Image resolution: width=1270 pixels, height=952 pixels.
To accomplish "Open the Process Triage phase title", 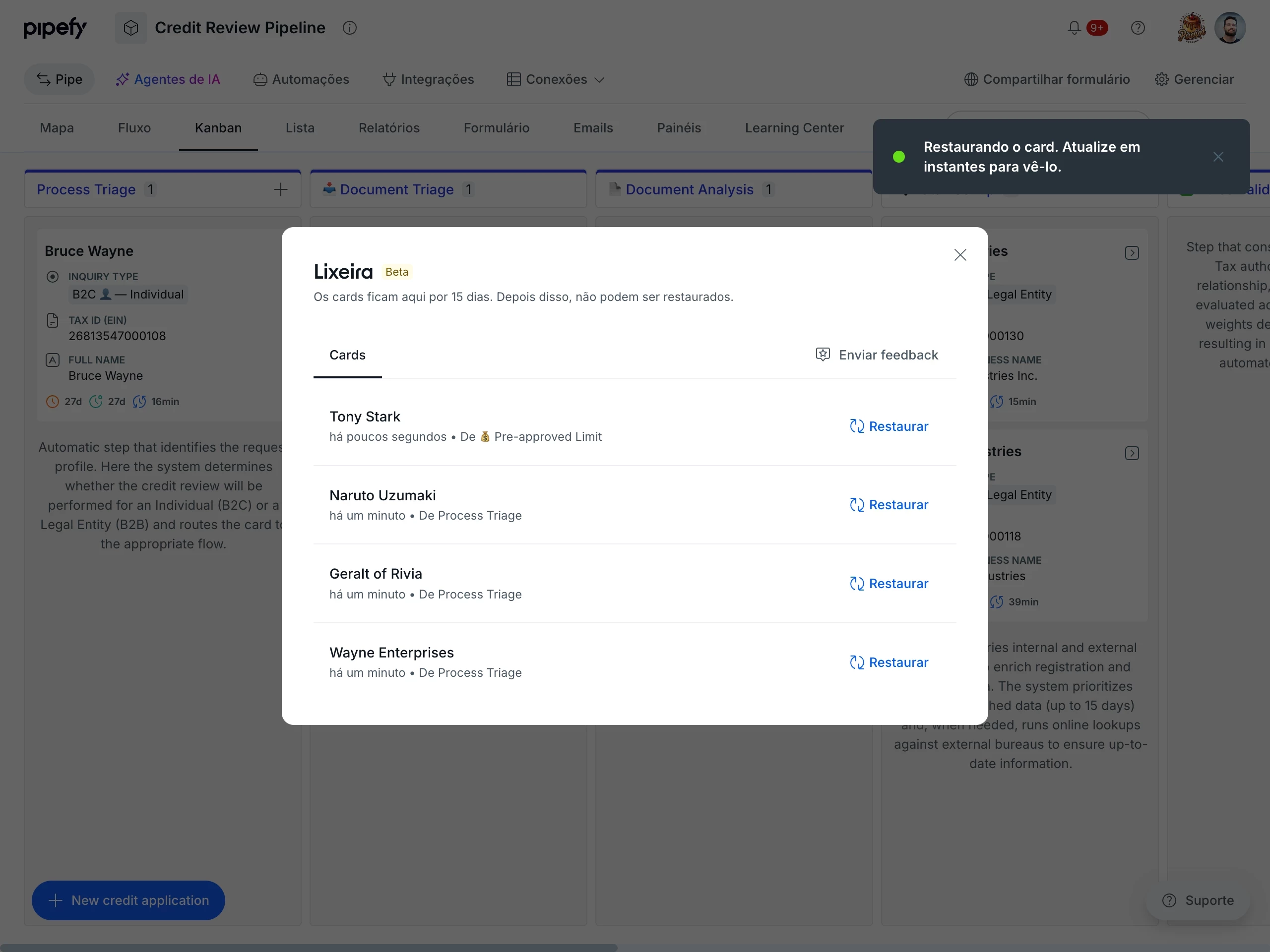I will [x=86, y=189].
